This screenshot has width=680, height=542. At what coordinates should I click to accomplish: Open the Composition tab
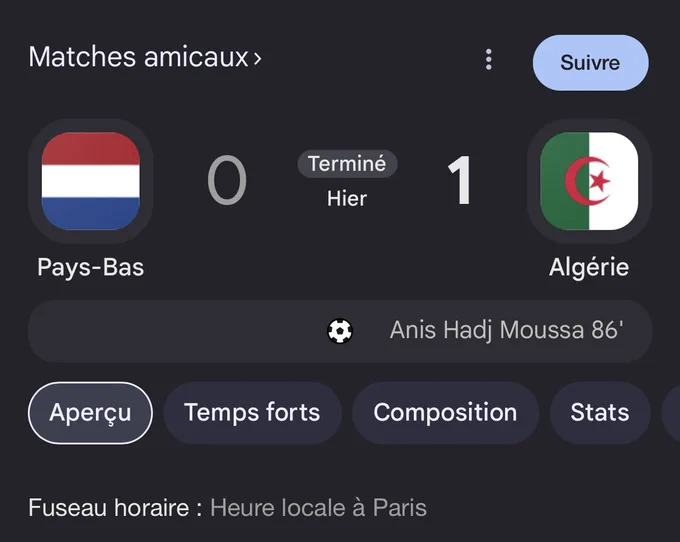tap(445, 413)
